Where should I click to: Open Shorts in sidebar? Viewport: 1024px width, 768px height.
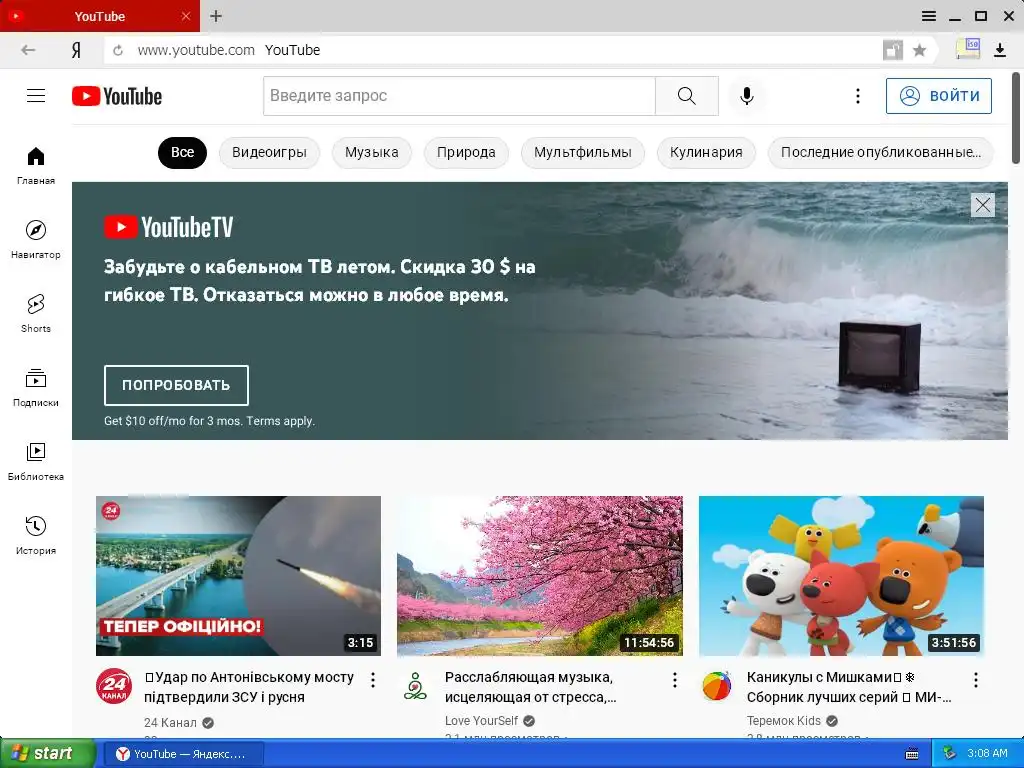[36, 313]
